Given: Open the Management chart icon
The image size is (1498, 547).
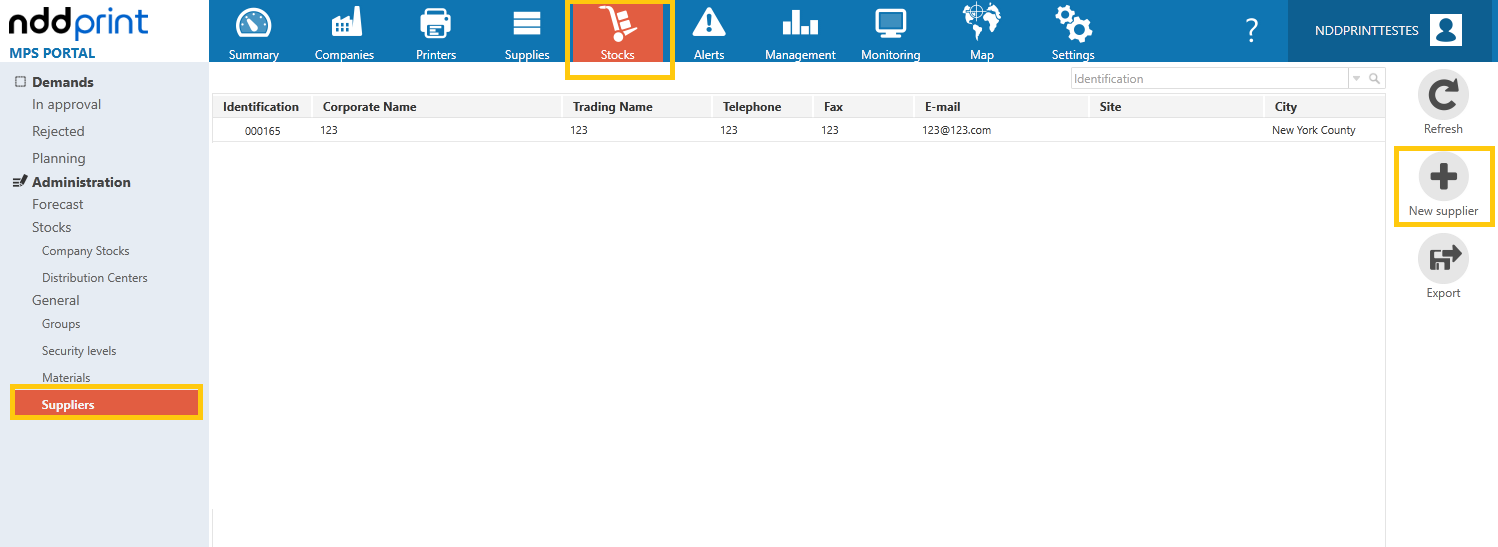Looking at the screenshot, I should tap(800, 24).
